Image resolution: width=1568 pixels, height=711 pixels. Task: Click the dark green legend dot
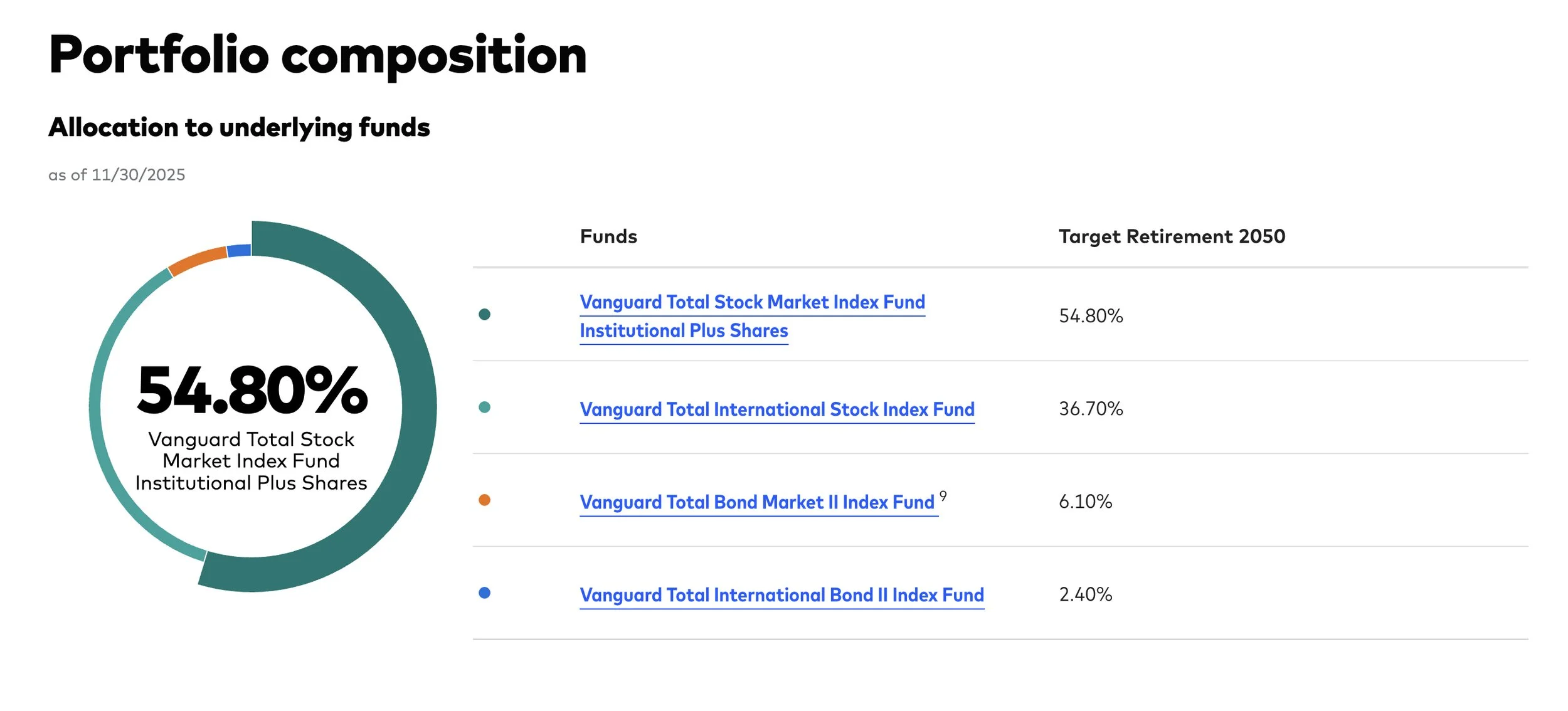484,315
